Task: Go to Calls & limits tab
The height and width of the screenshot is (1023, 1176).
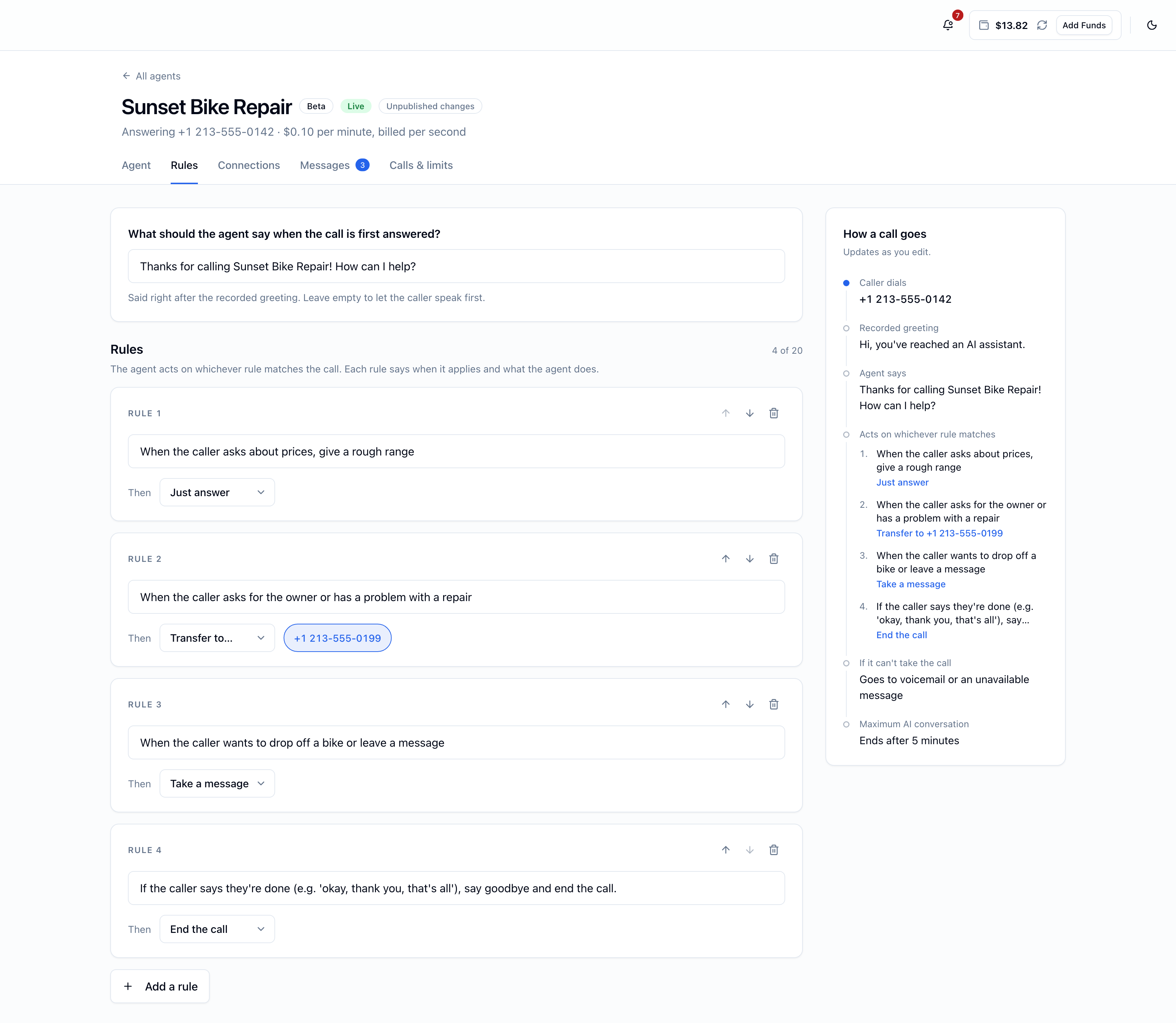Action: tap(421, 165)
